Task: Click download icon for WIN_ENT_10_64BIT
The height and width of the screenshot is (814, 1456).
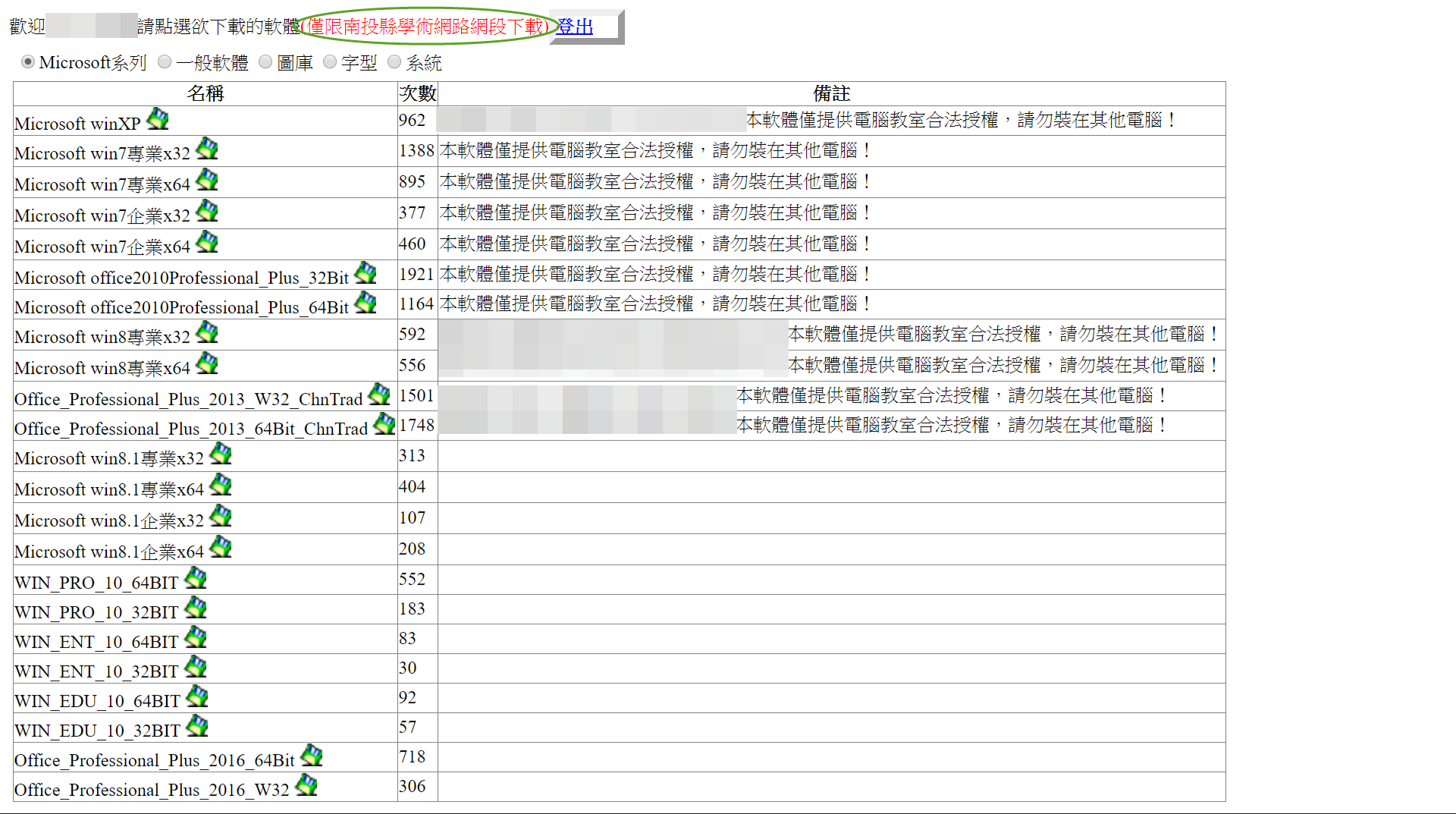Action: coord(196,636)
